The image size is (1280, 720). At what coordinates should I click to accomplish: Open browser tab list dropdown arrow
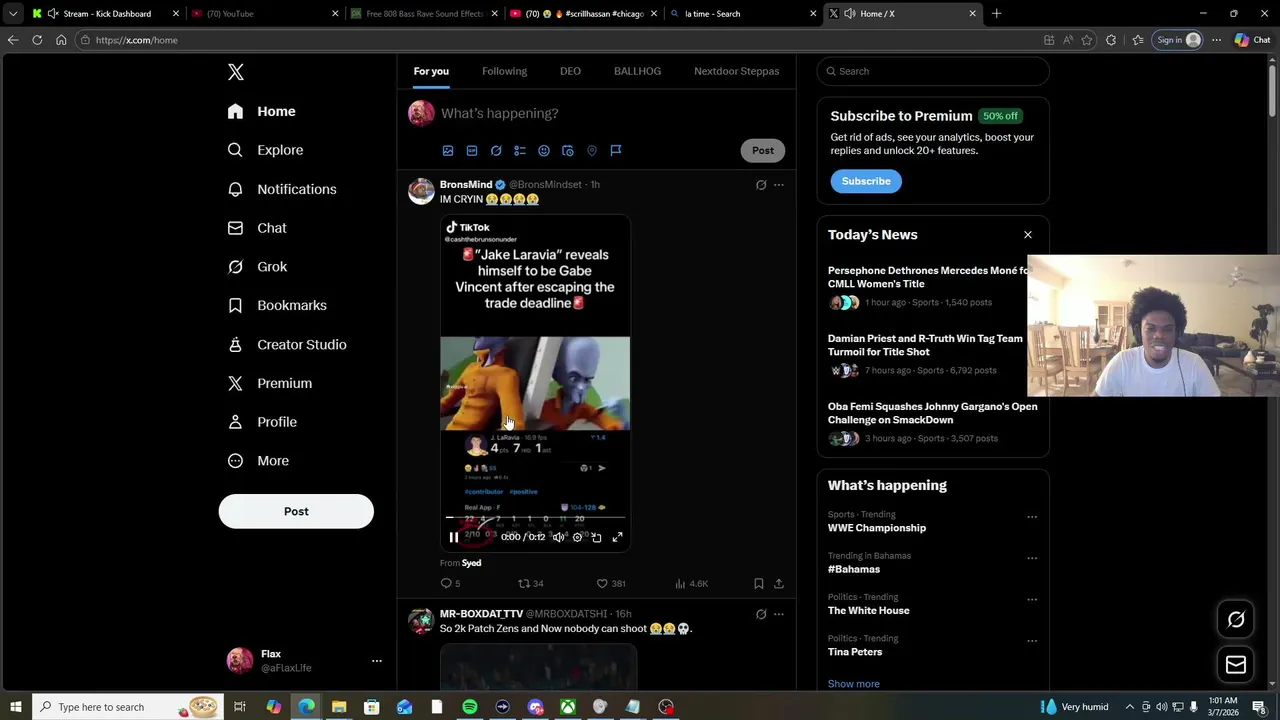click(x=12, y=14)
